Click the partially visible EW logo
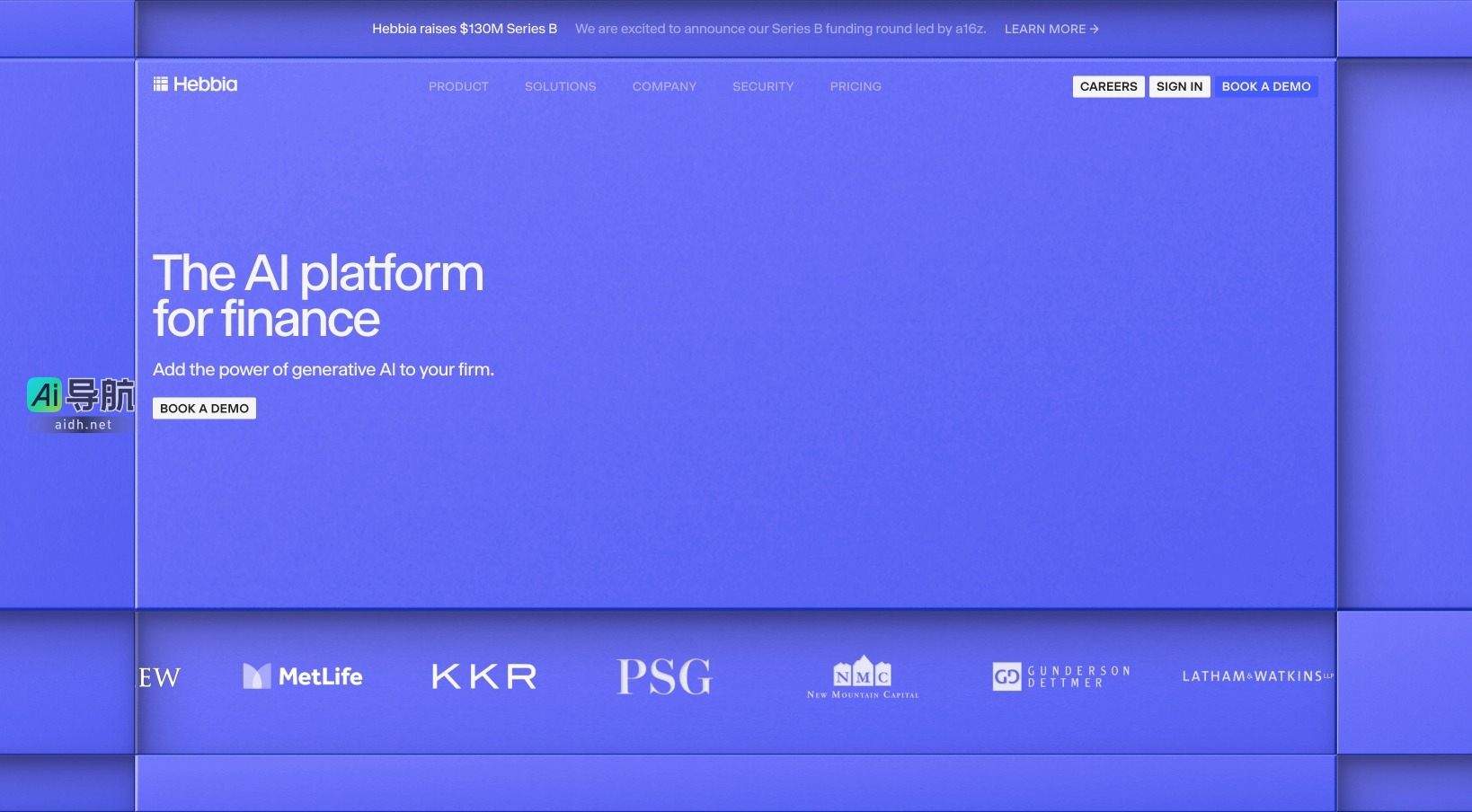1472x812 pixels. click(x=160, y=677)
